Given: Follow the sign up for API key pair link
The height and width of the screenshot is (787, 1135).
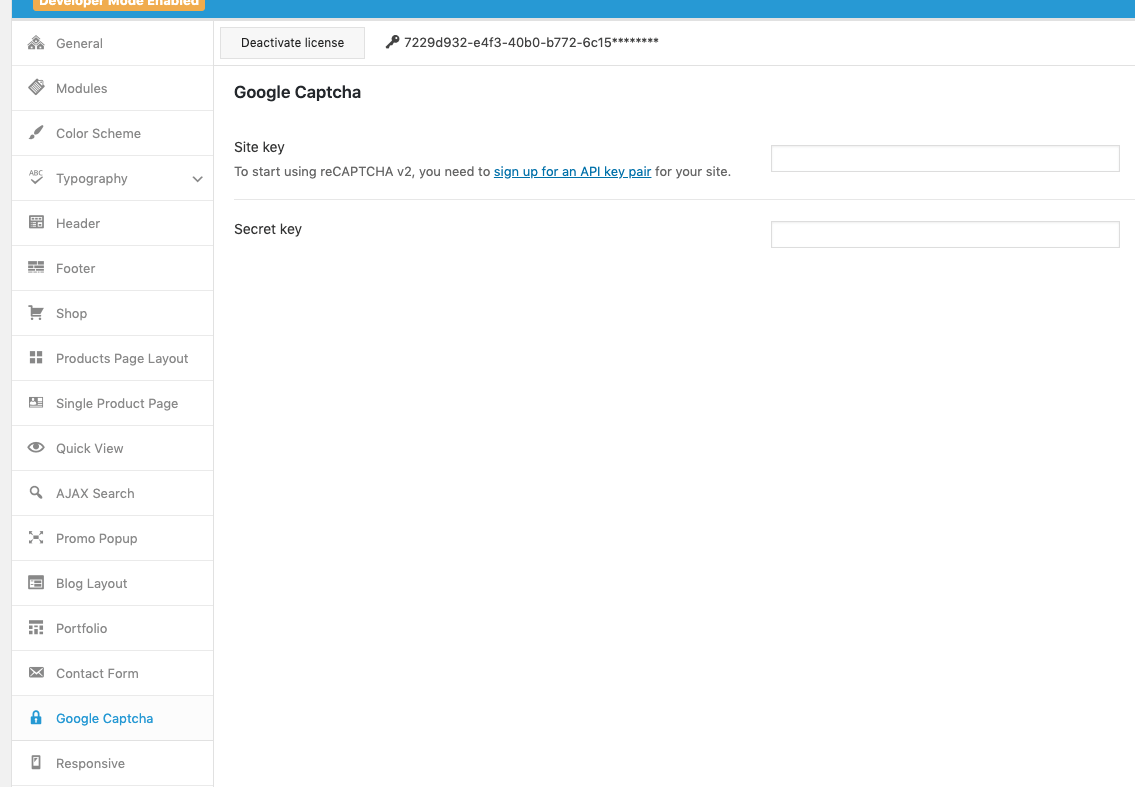Looking at the screenshot, I should pyautogui.click(x=572, y=172).
